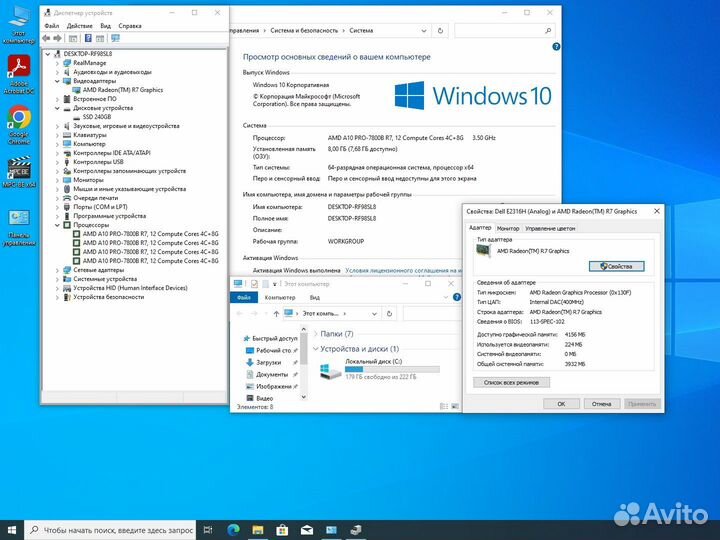Expand the USB controllers node
Viewport: 720px width, 540px height.
tap(57, 162)
